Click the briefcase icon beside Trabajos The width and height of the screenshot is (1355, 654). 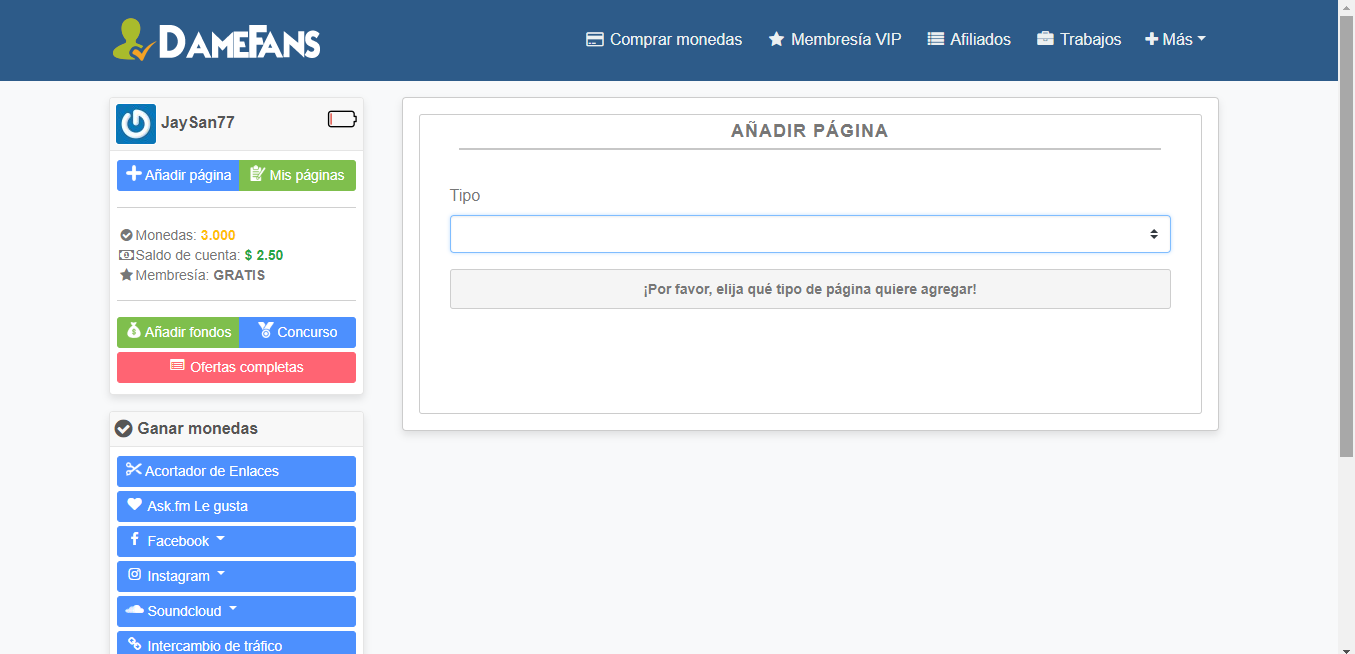coord(1045,40)
